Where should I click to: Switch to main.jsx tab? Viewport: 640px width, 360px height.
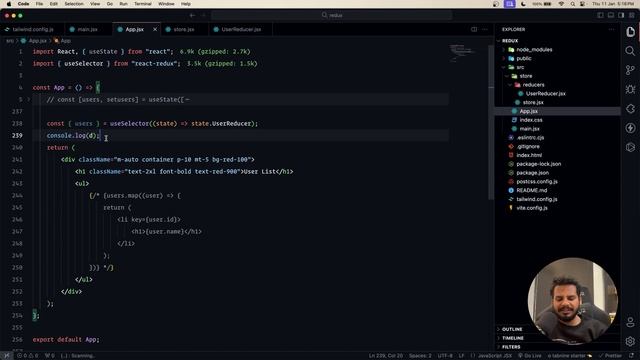click(x=87, y=29)
